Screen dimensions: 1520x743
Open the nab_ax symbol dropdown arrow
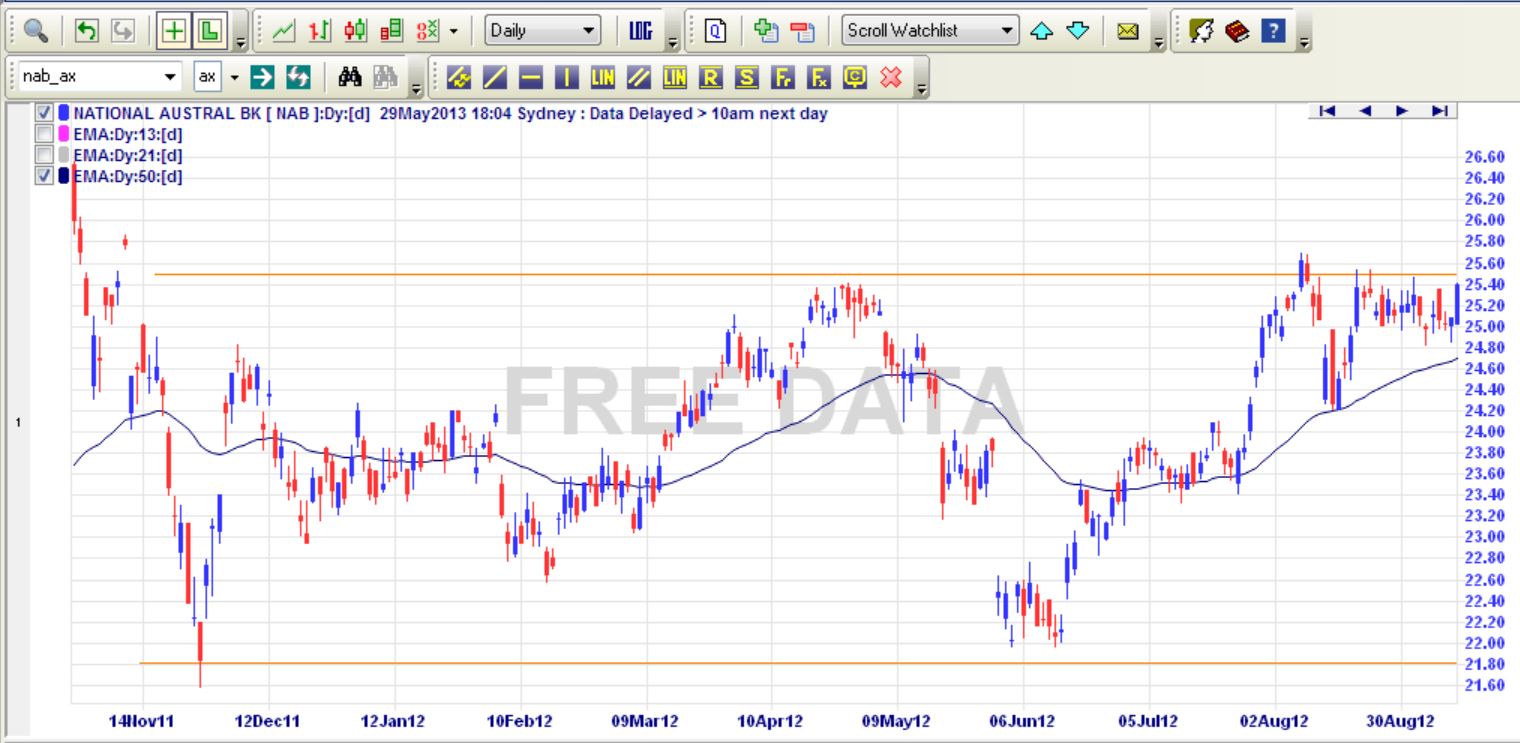point(170,76)
